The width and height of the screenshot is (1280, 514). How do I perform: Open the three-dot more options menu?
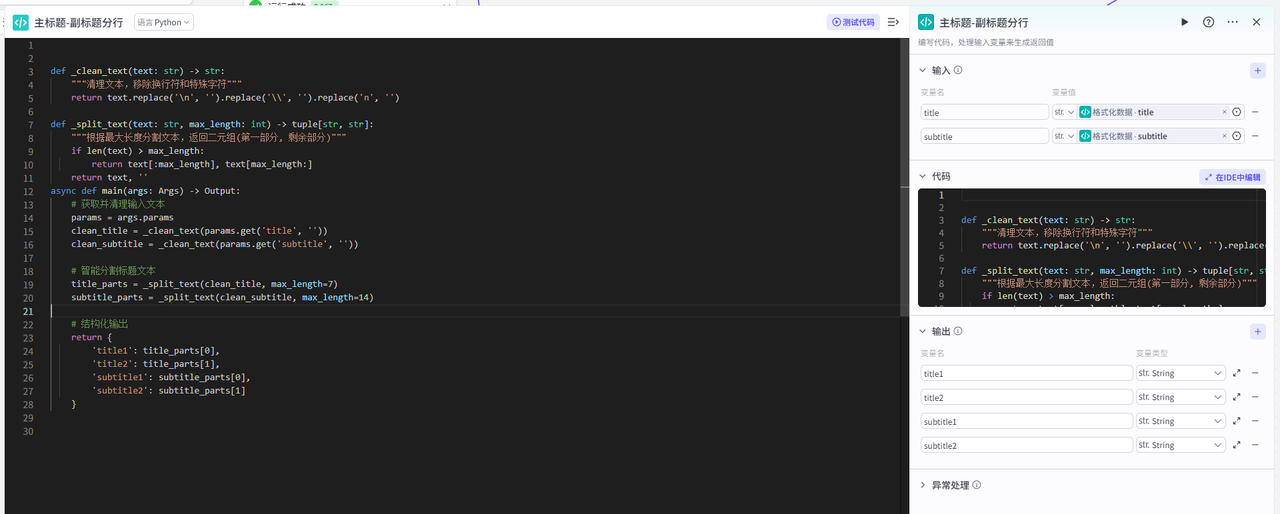coord(1232,22)
